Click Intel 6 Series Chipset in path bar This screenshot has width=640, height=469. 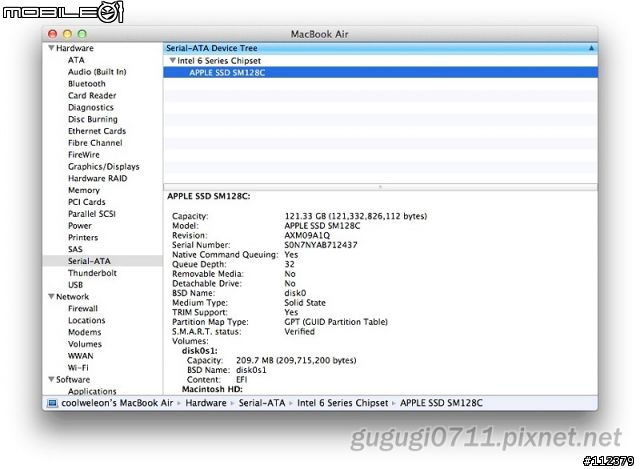342,403
